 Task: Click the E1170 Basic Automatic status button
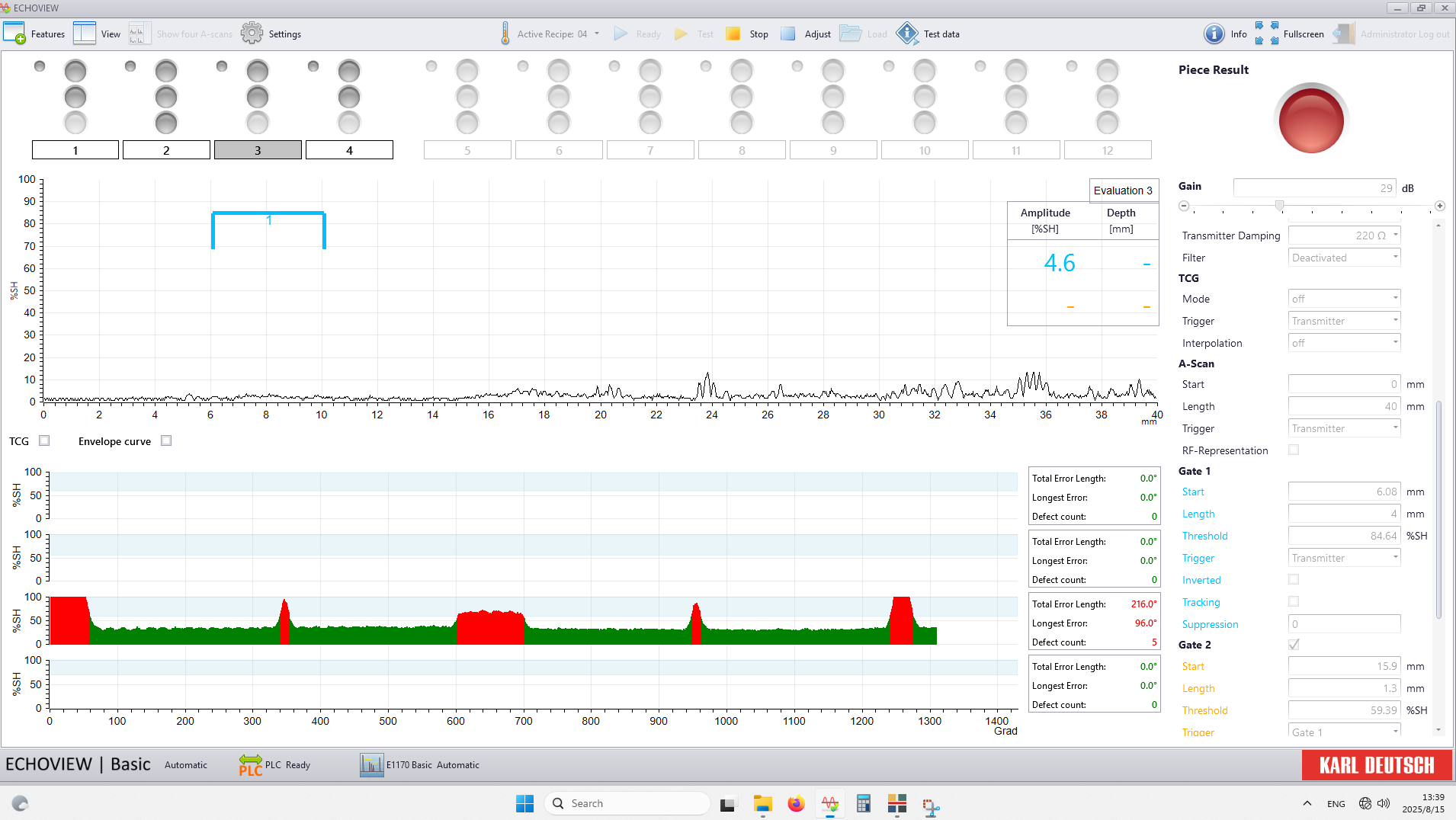(420, 765)
